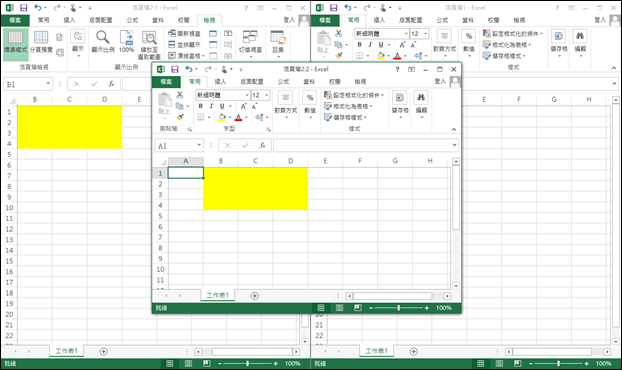Viewport: 622px width, 370px height.
Task: Click Normal view icon in 活頁簿2:2 status bar
Action: click(x=321, y=308)
